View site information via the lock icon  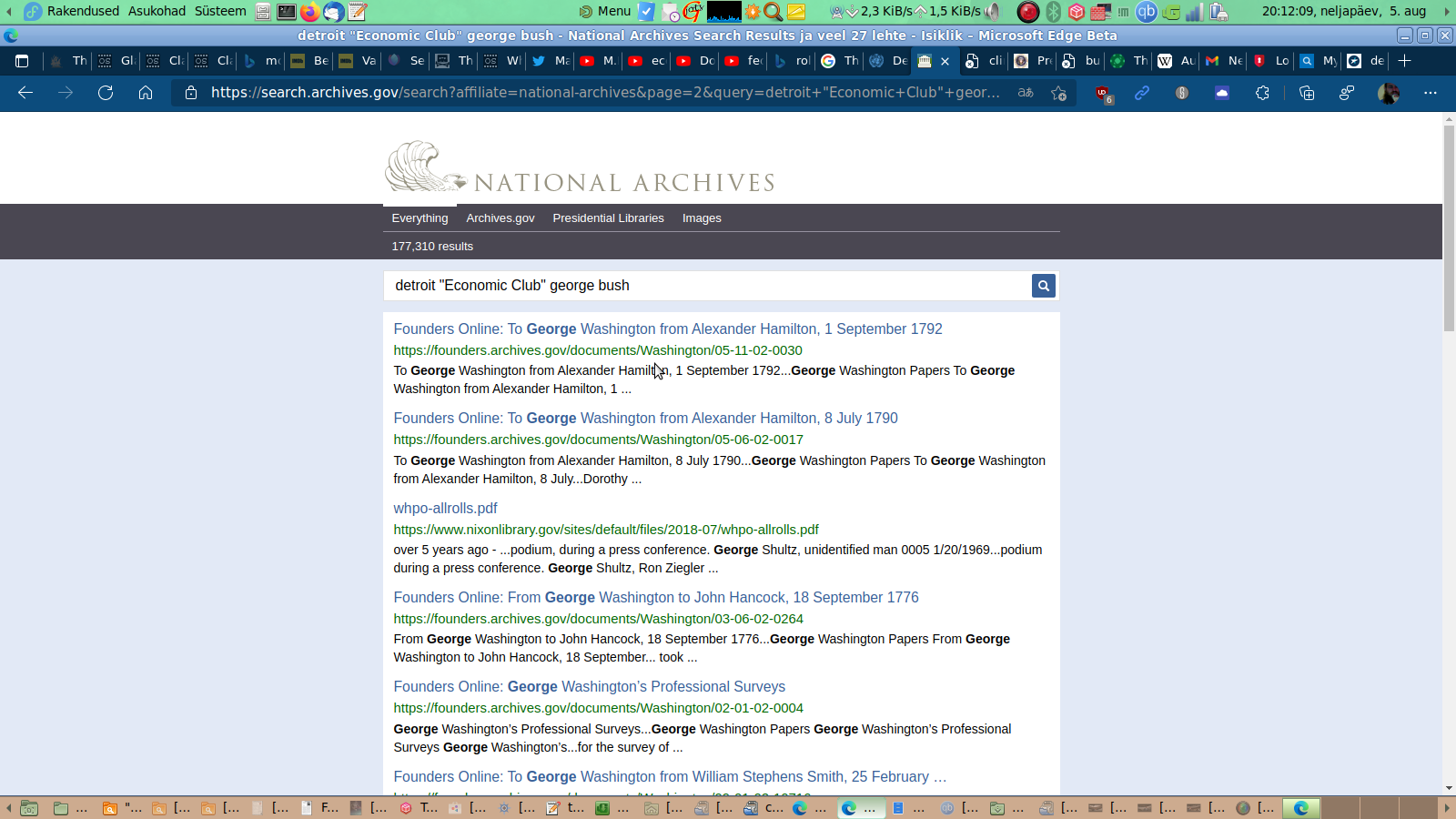190,93
